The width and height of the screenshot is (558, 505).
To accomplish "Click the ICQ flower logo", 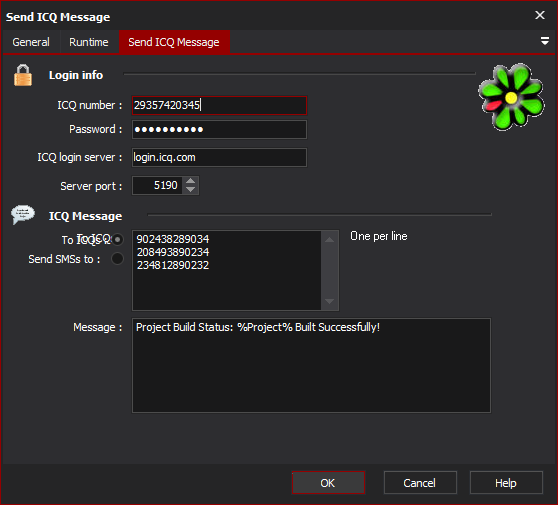I will coord(511,97).
